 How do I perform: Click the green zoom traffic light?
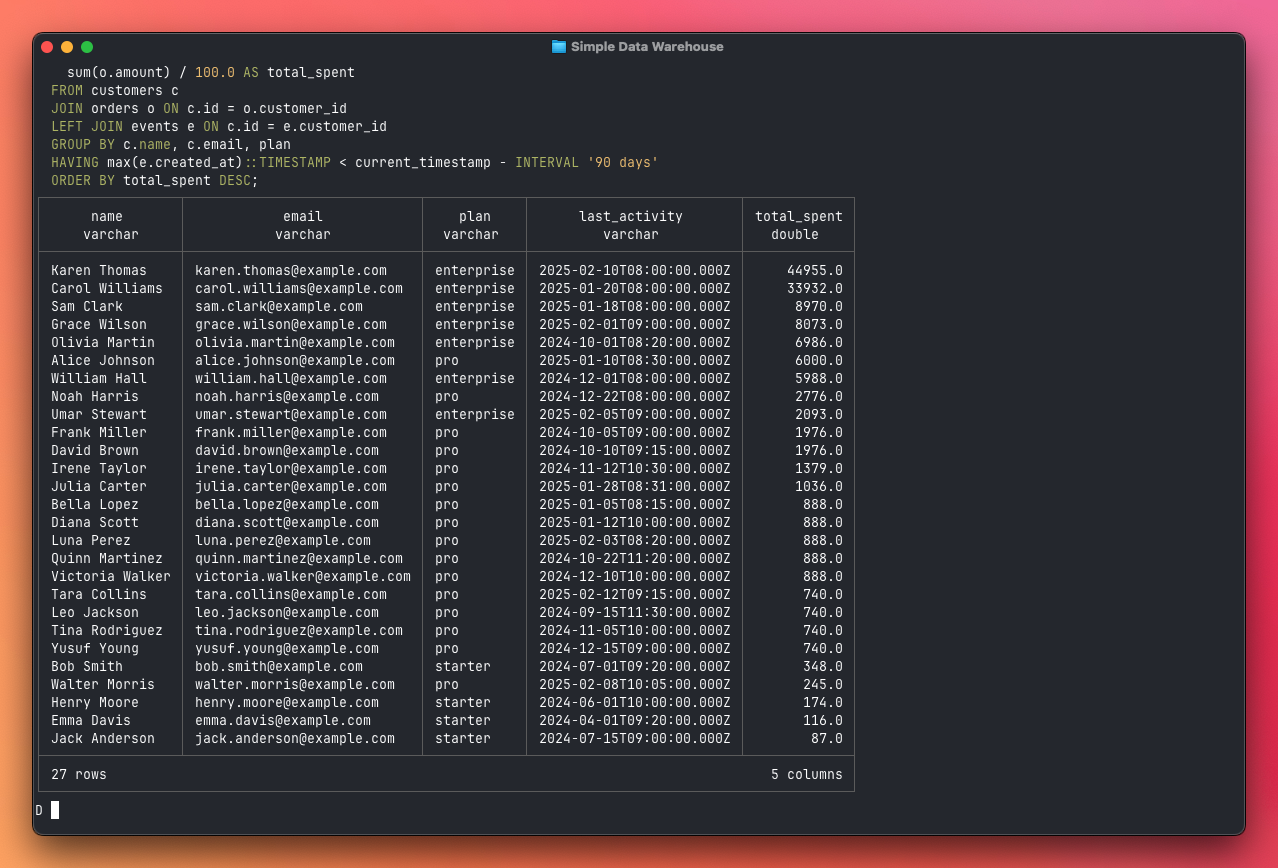(x=86, y=46)
